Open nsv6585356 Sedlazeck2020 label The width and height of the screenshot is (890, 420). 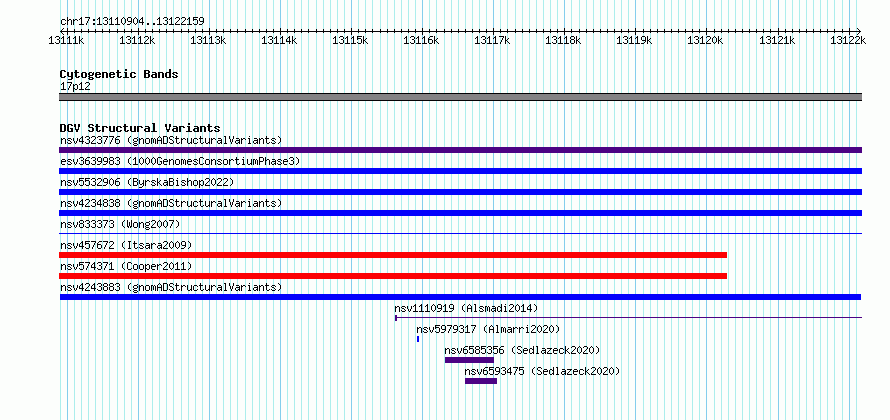click(x=522, y=350)
